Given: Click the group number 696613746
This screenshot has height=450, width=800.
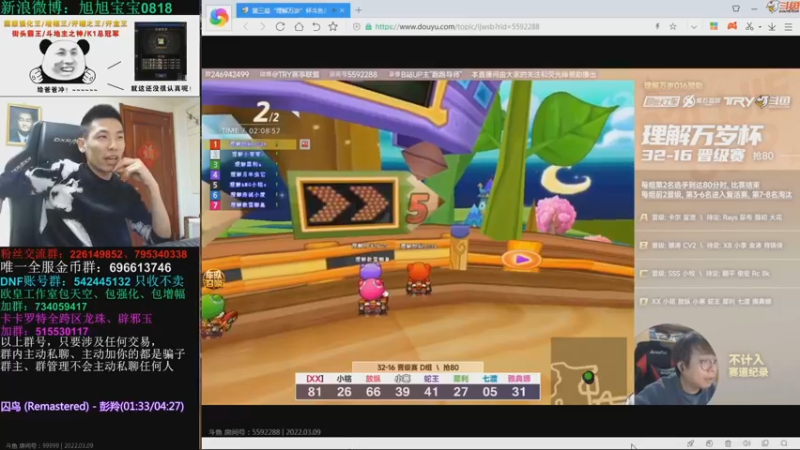Looking at the screenshot, I should point(140,267).
